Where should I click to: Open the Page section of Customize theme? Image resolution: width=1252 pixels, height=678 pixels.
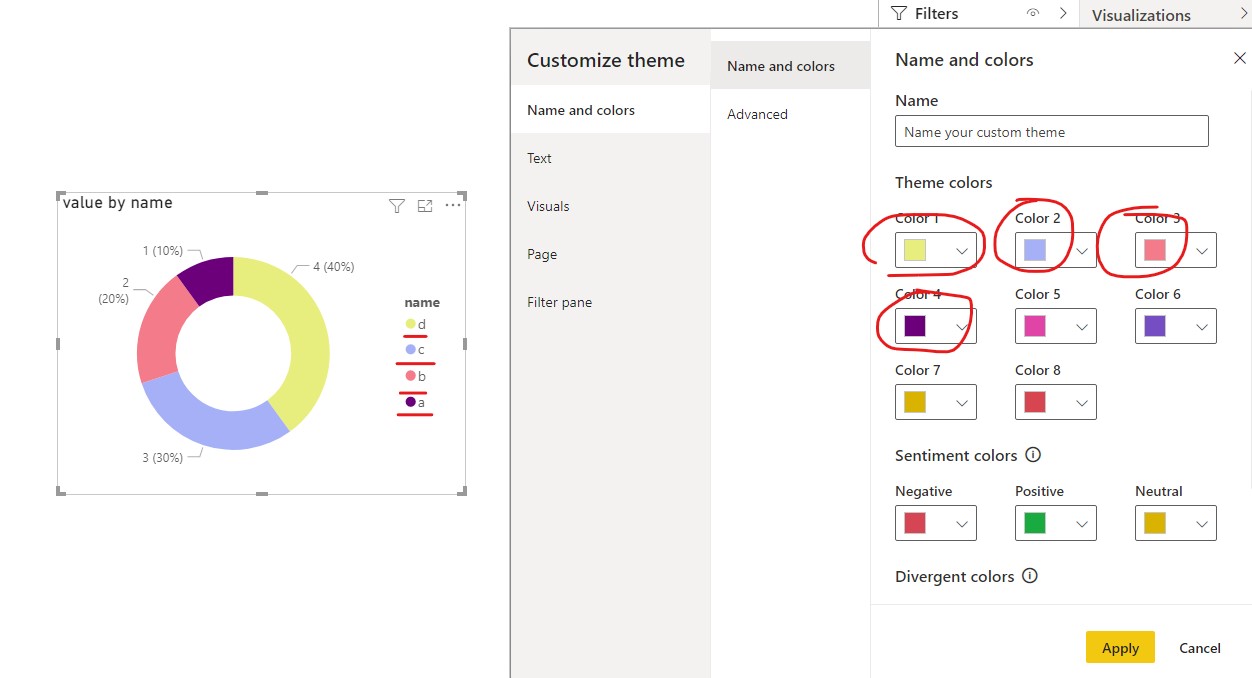pyautogui.click(x=610, y=254)
